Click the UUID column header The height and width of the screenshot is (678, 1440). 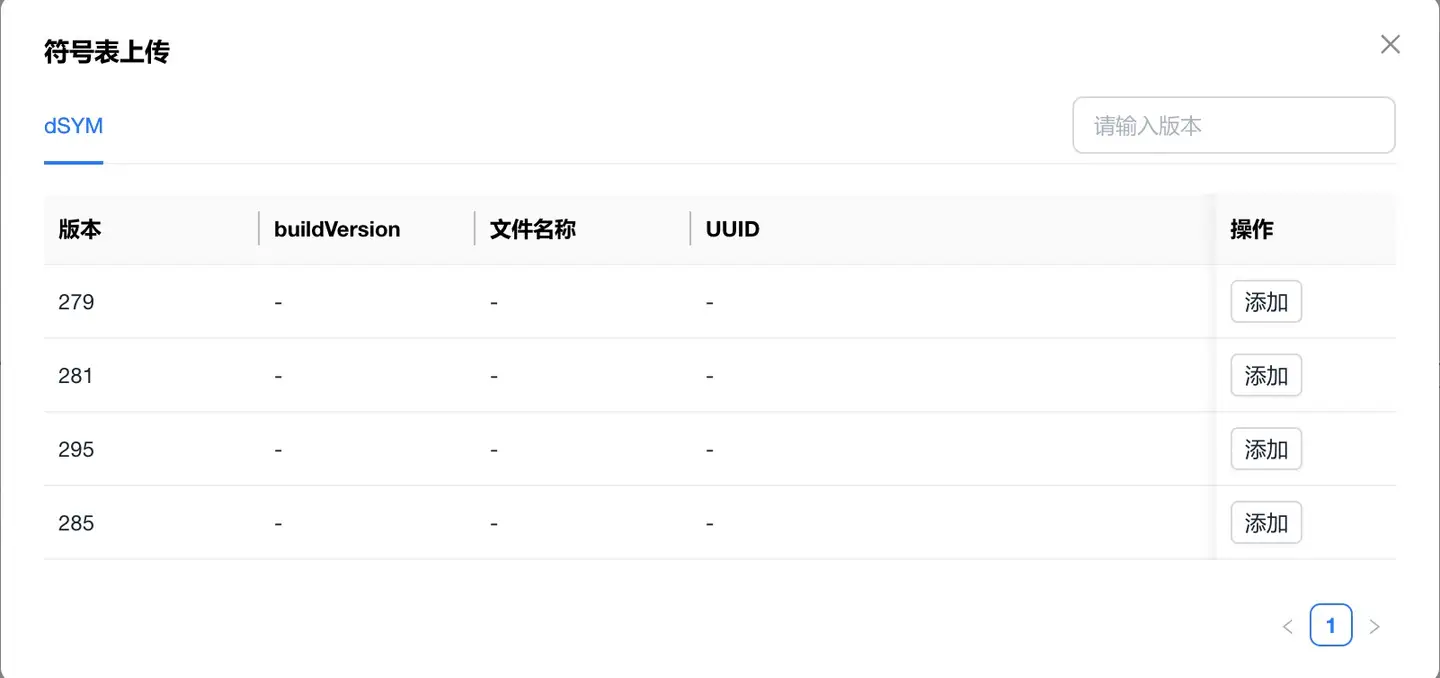[x=733, y=229]
